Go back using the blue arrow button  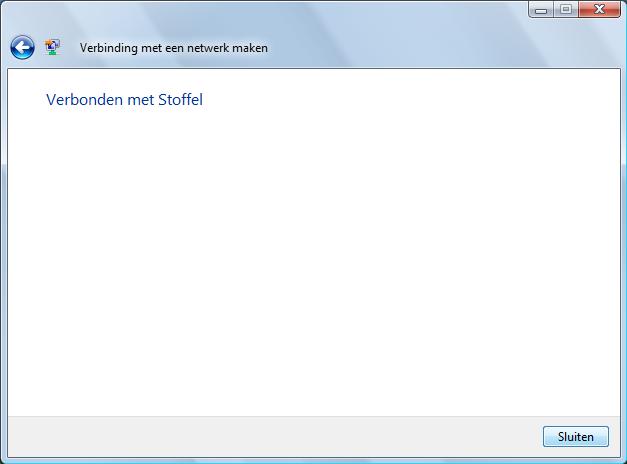click(x=22, y=48)
